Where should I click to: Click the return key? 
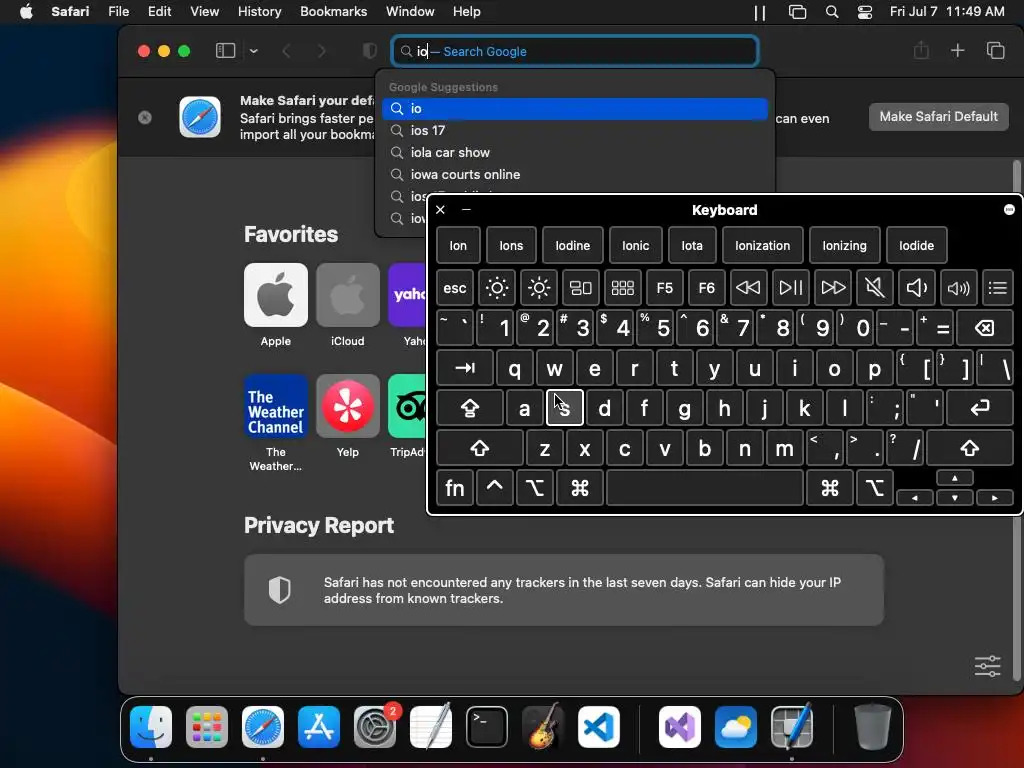click(980, 408)
